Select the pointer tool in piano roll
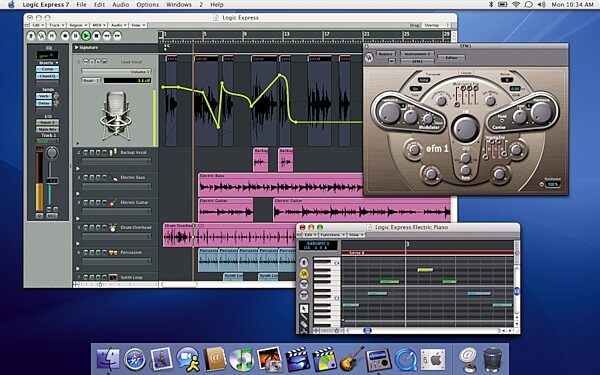The height and width of the screenshot is (375, 600). [304, 308]
